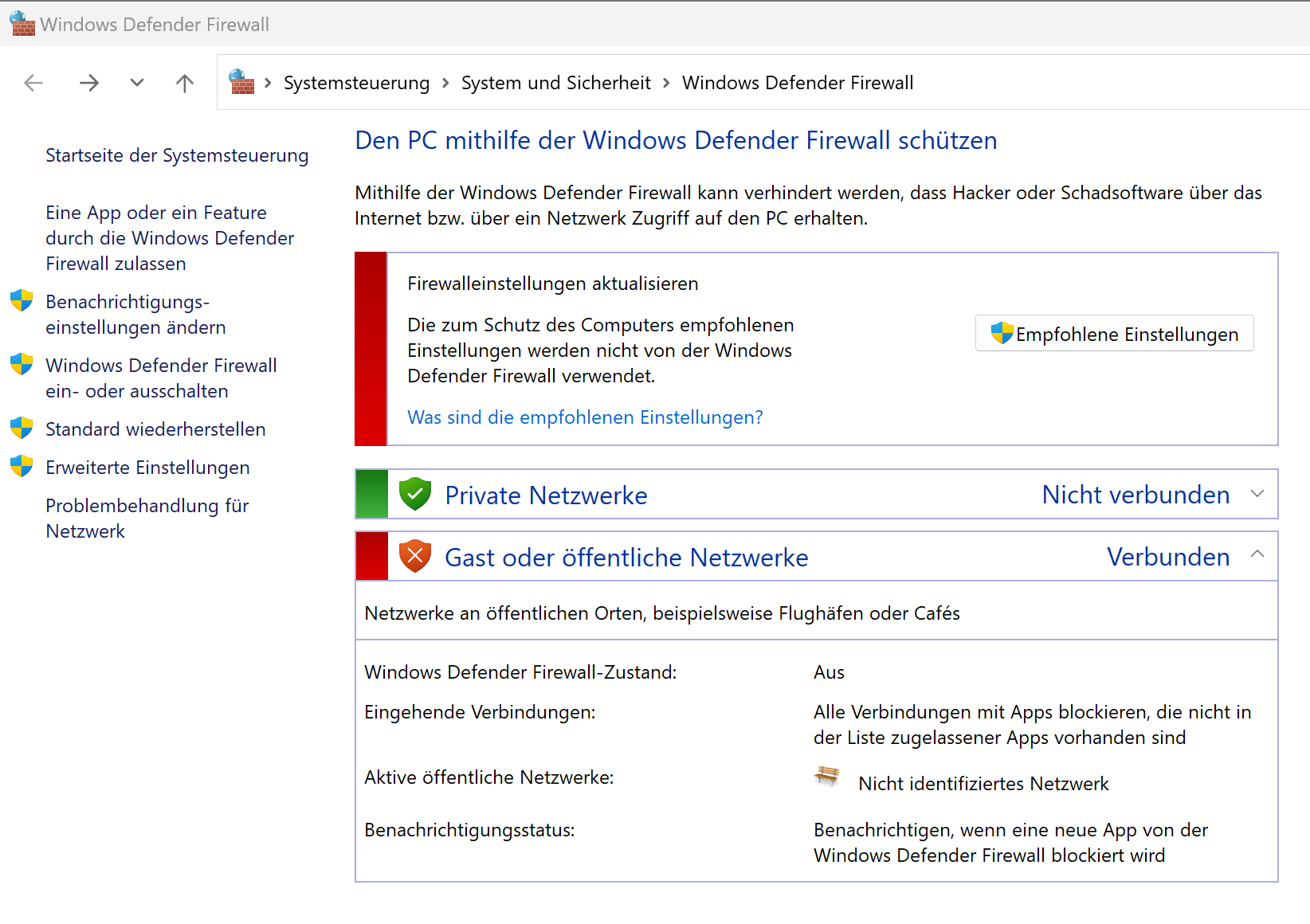Click the shield icon beside Erweiterte Einstellungen
This screenshot has width=1310, height=924.
(22, 467)
